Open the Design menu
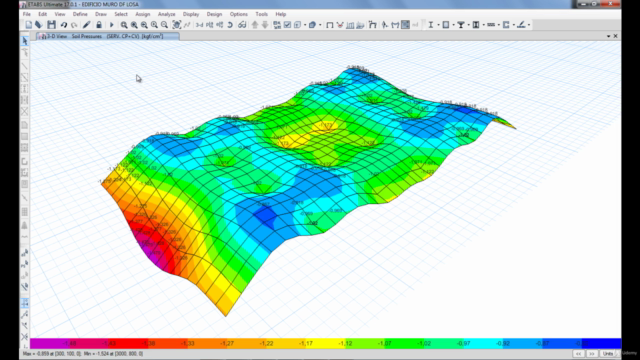 (x=214, y=14)
